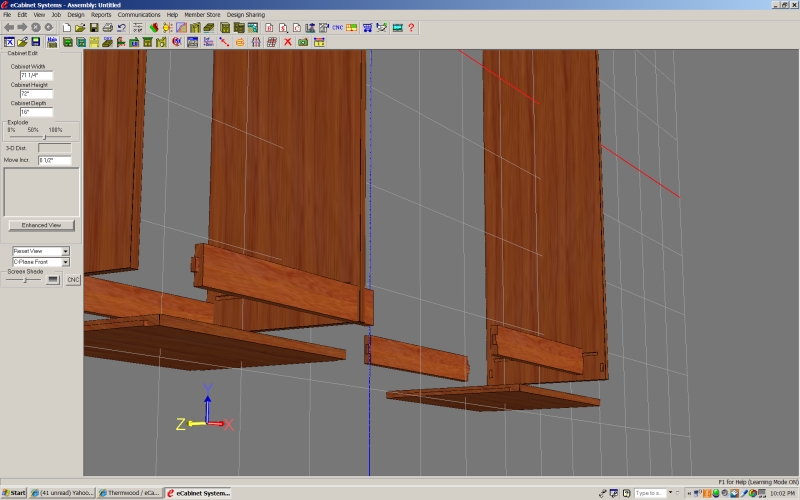
Task: Click the green camera icon in second toolbar
Action: (303, 42)
